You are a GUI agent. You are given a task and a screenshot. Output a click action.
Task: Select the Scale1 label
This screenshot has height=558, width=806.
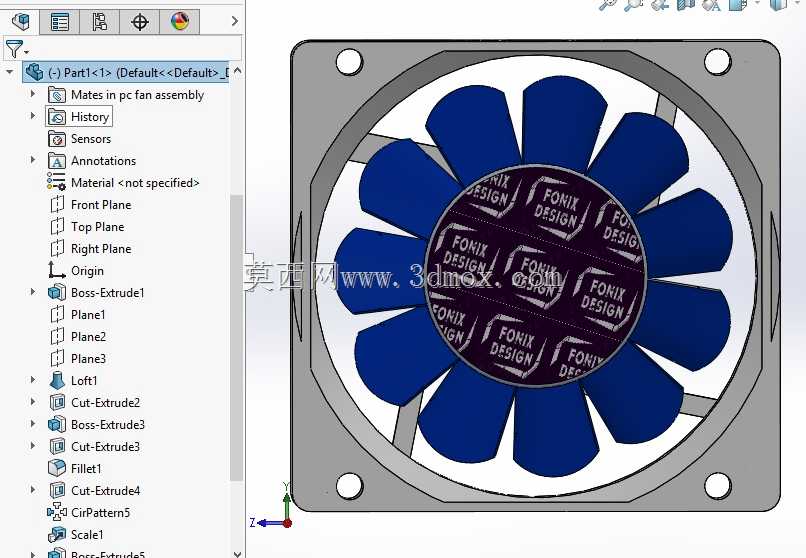click(87, 534)
